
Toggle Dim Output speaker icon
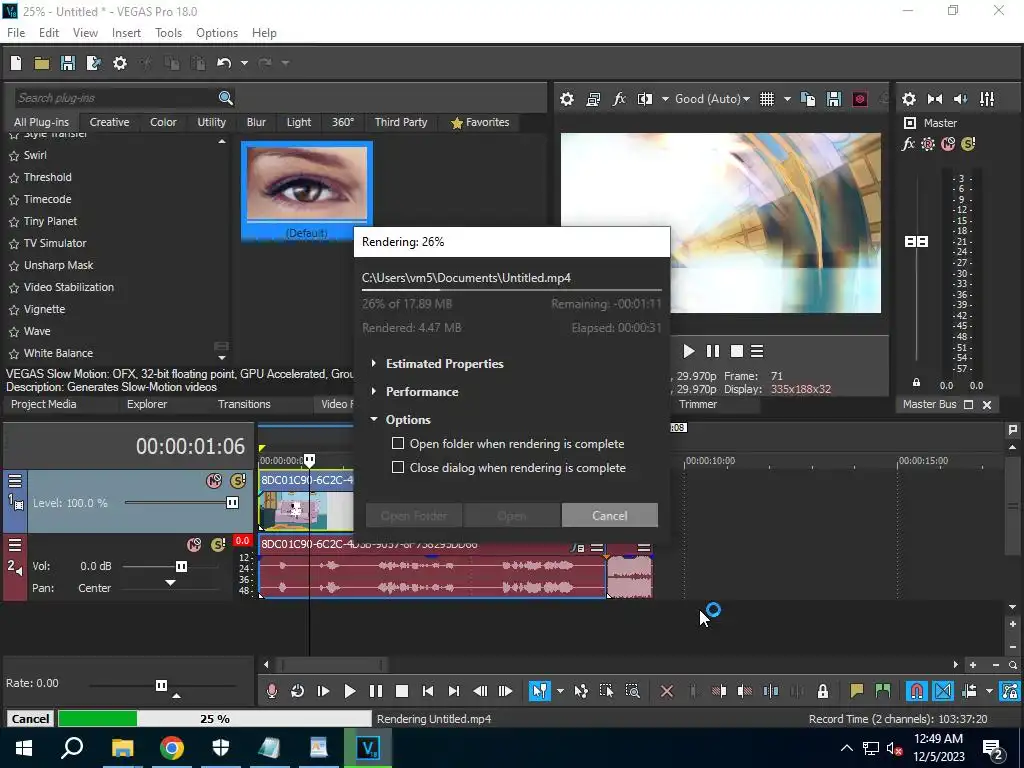[961, 99]
